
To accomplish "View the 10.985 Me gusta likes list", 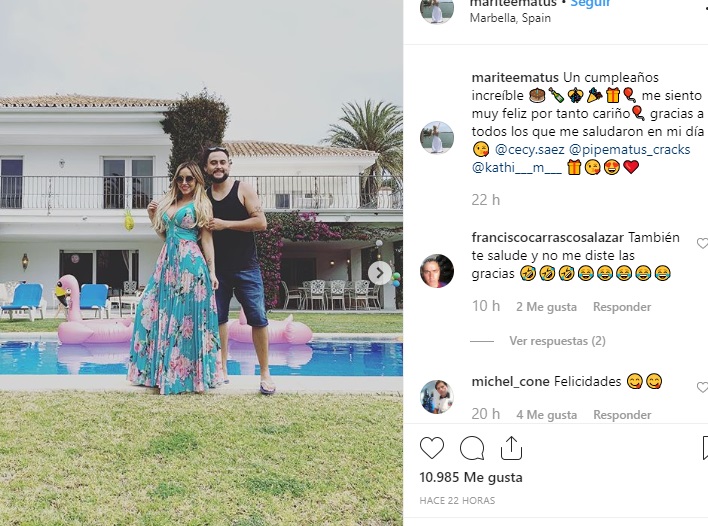I will click(x=471, y=477).
